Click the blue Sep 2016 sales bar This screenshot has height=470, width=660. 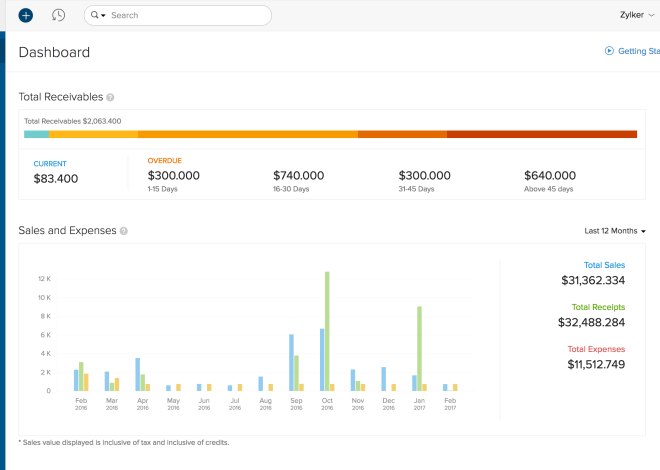(291, 362)
